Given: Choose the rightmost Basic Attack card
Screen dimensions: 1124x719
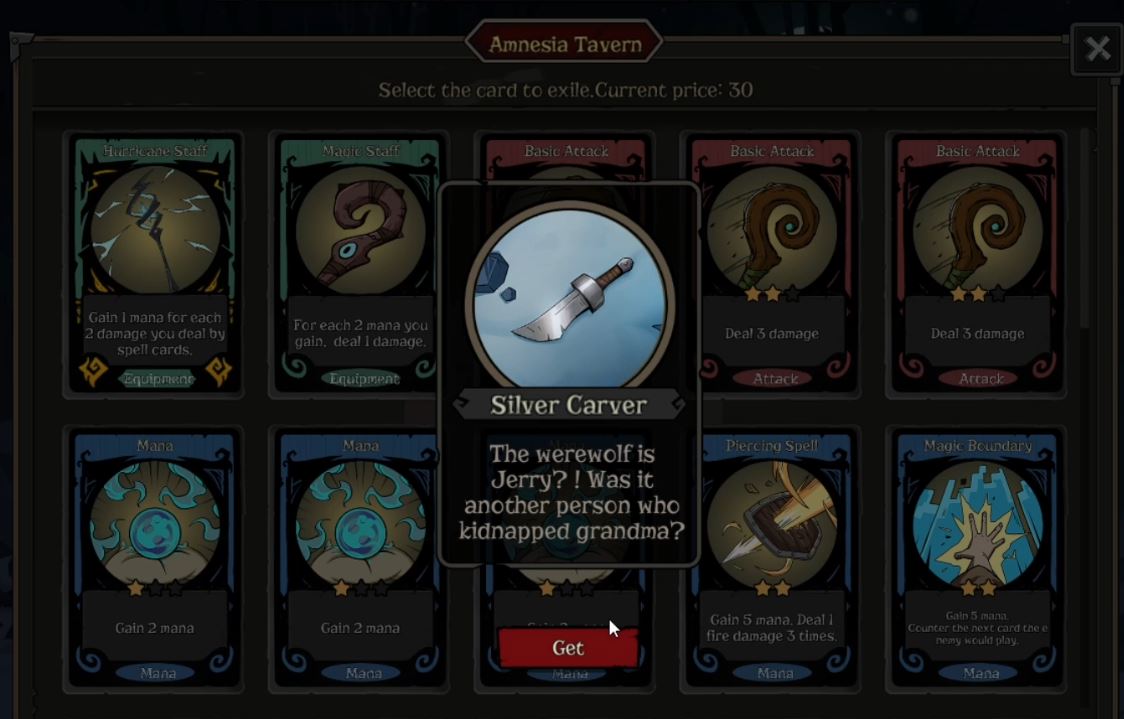Looking at the screenshot, I should click(977, 265).
